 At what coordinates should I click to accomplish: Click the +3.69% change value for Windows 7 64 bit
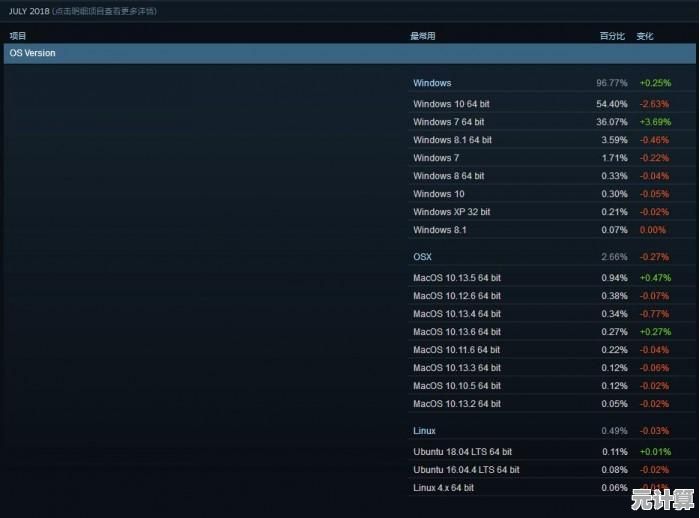point(654,122)
